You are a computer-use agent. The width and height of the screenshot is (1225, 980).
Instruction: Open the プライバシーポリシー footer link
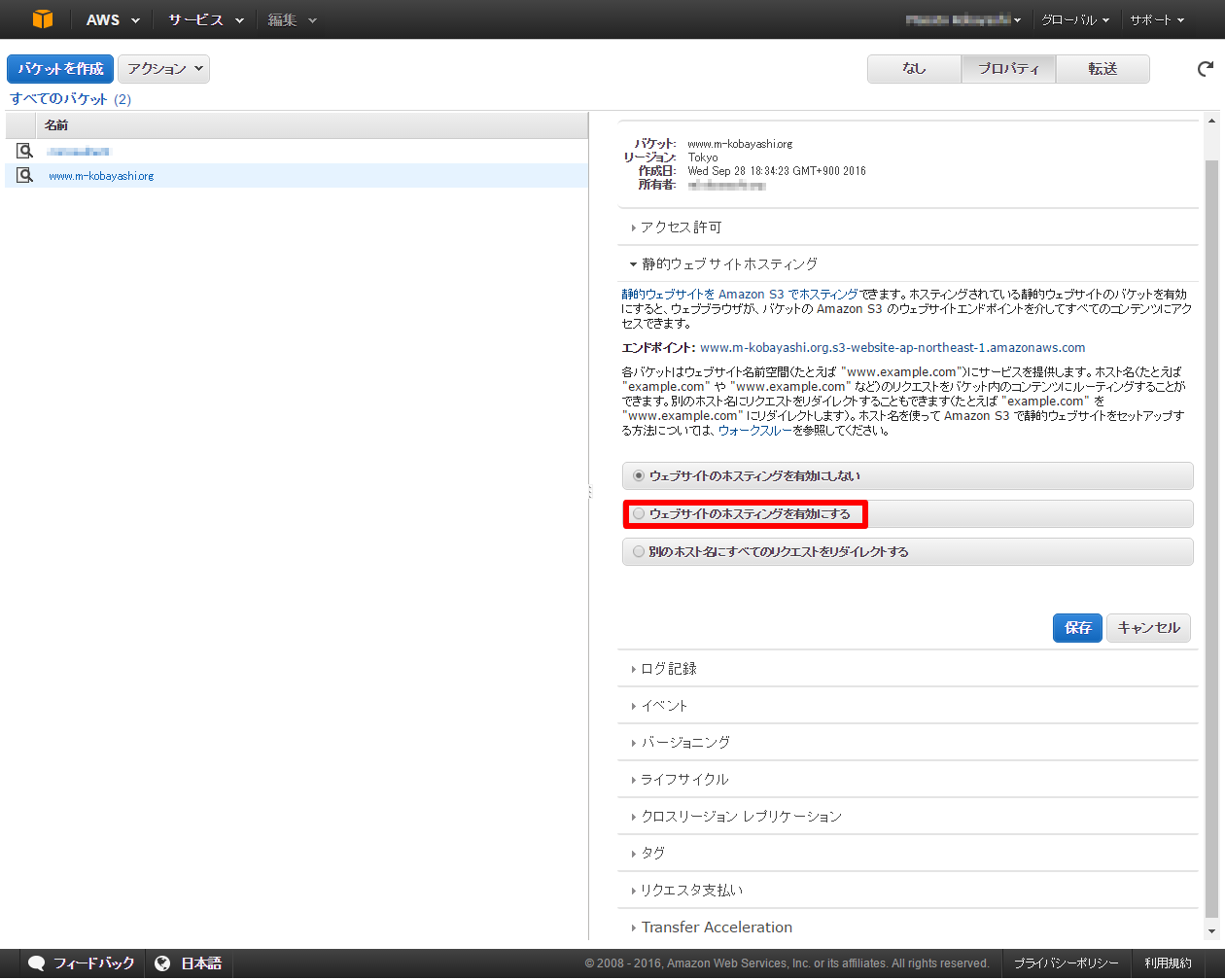1067,963
